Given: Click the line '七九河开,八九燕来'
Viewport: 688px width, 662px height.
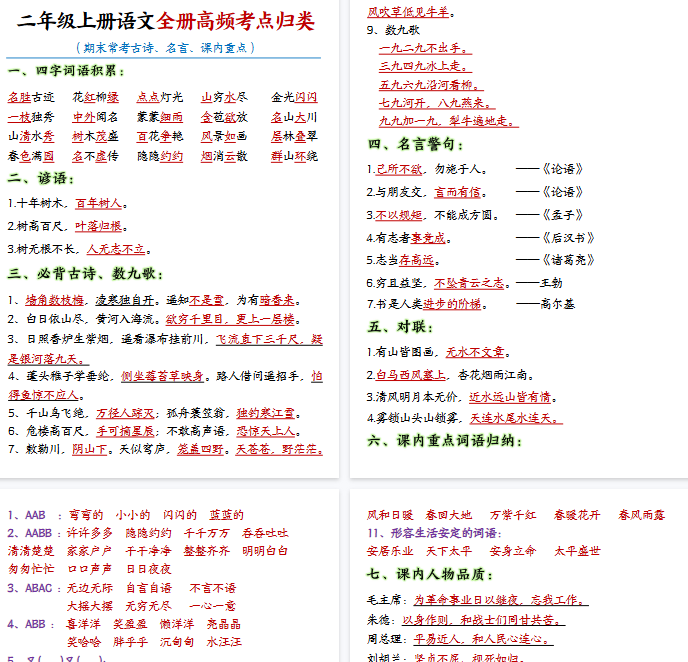Looking at the screenshot, I should pos(437,103).
